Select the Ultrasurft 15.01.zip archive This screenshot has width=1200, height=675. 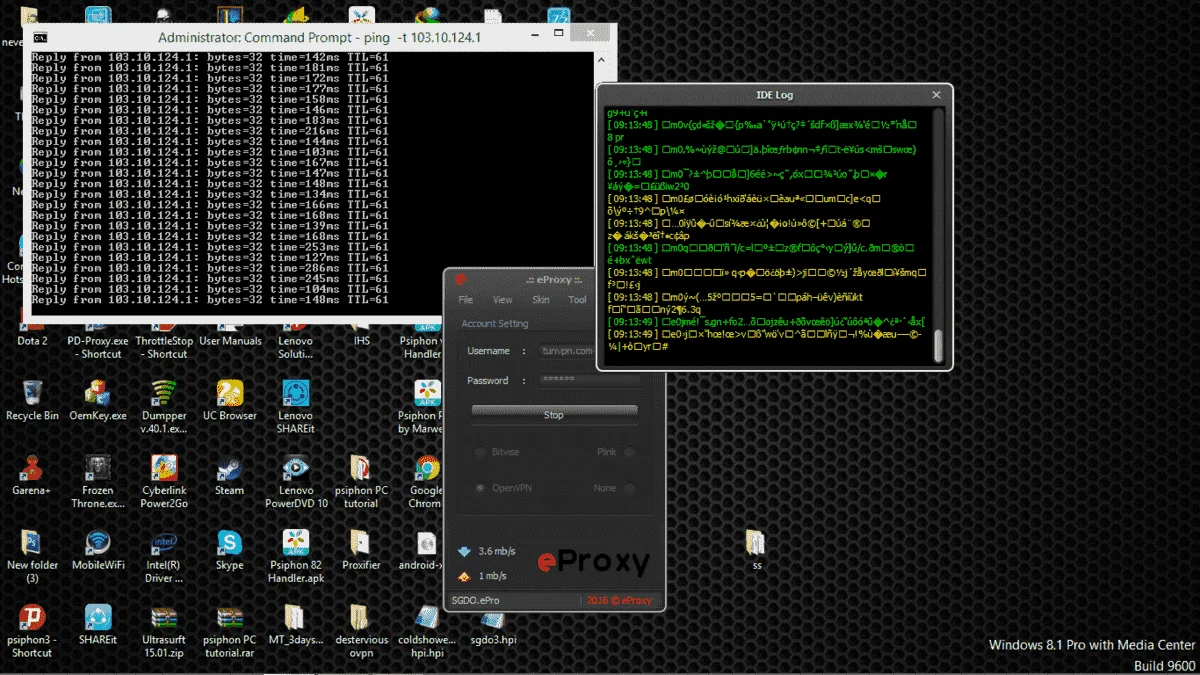pyautogui.click(x=164, y=630)
